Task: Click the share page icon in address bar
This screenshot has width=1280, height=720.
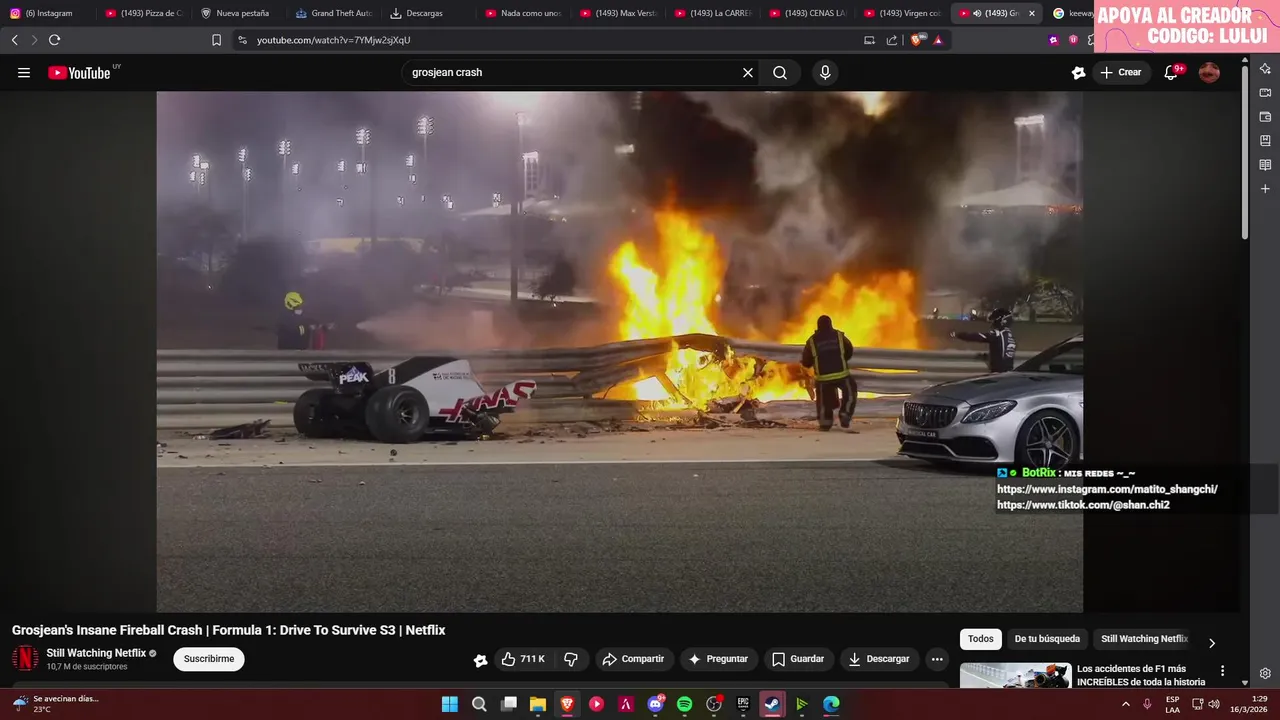Action: pos(892,40)
